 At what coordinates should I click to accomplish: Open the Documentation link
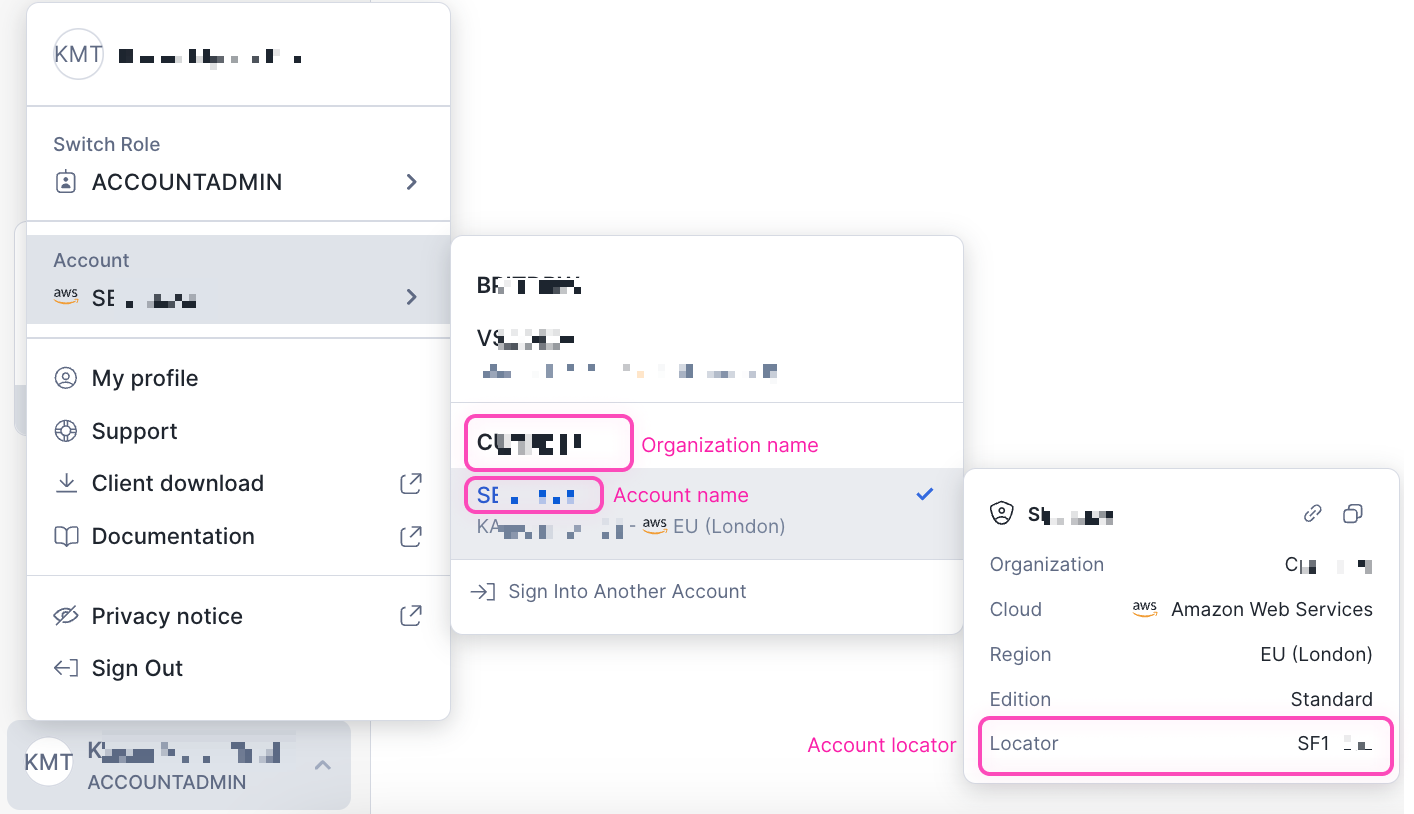click(x=173, y=536)
